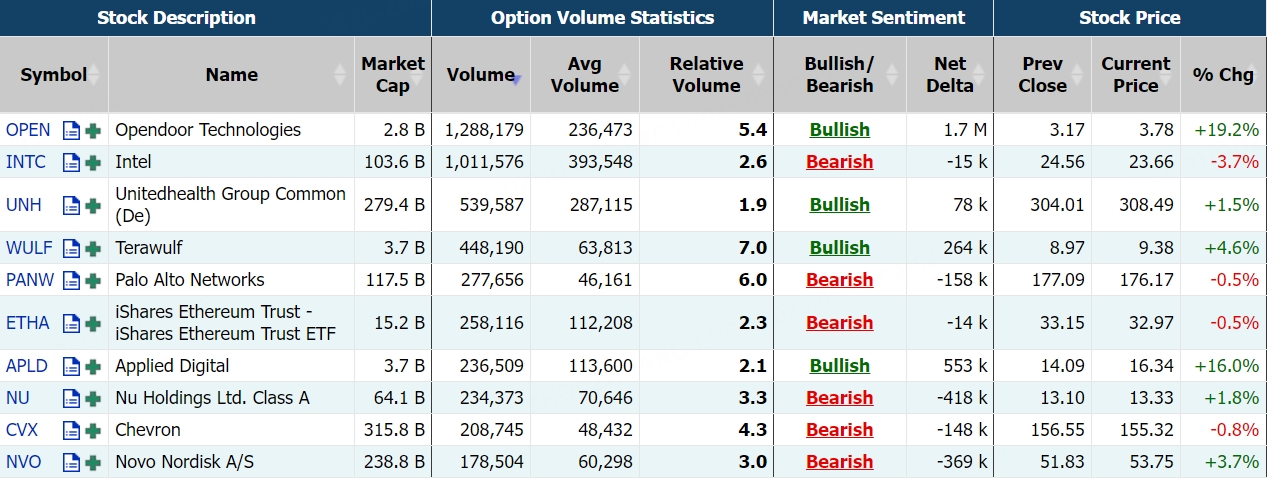Open the document icon for UNH
The width and height of the screenshot is (1267, 478).
click(x=71, y=205)
